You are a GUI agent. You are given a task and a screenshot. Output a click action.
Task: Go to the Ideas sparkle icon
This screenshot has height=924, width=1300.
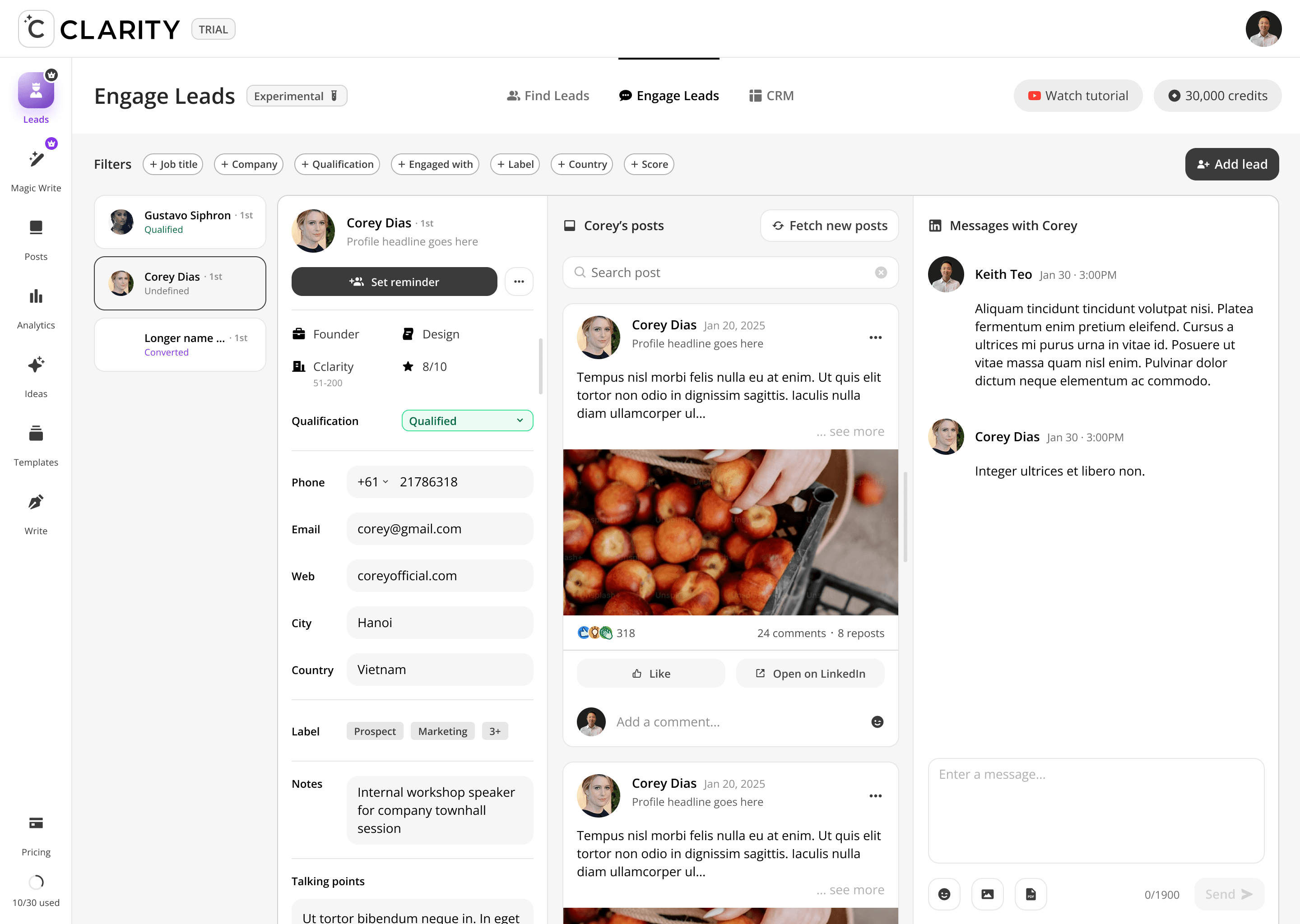point(36,365)
